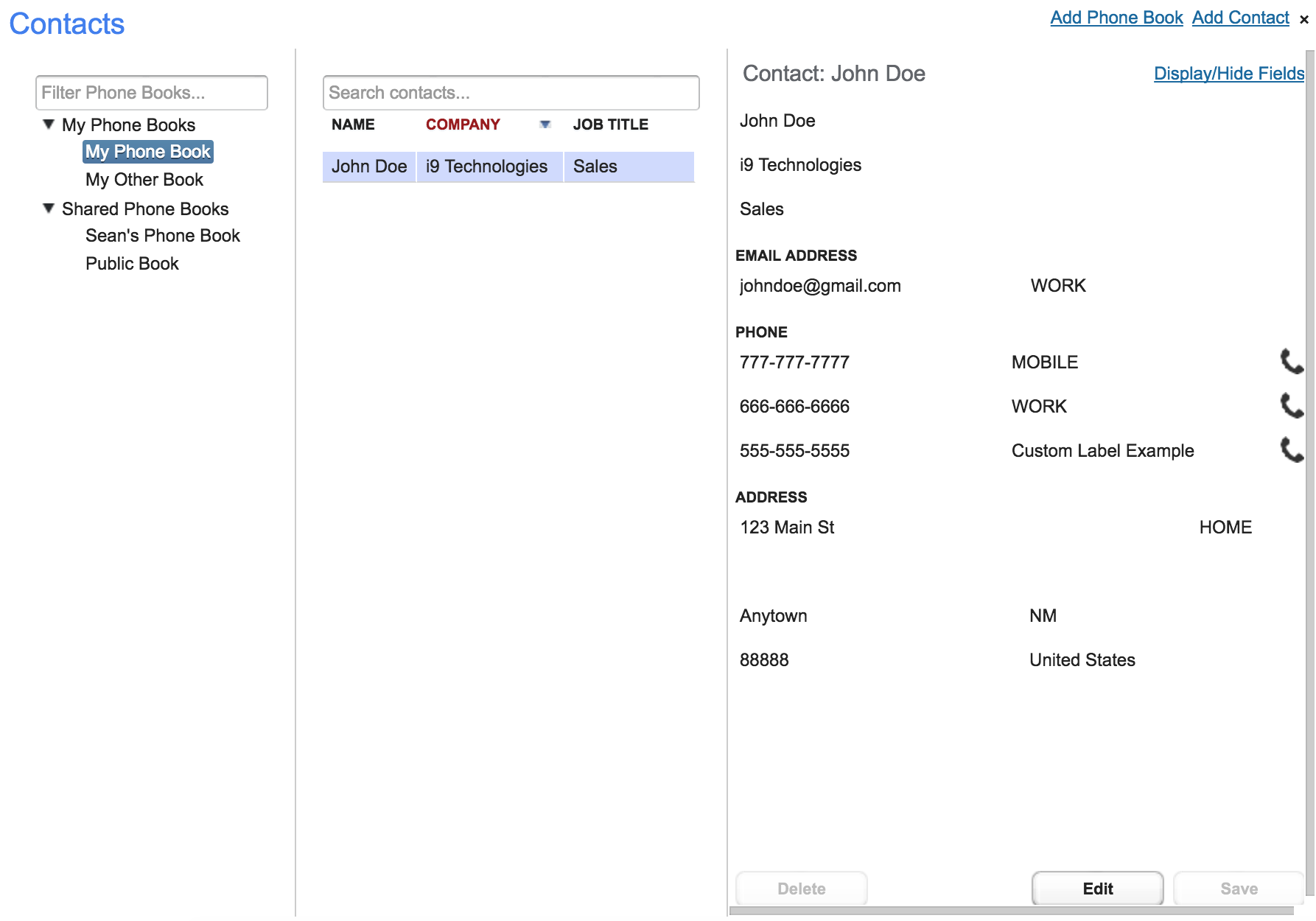
Task: Click the sort arrow beside the Company column
Action: click(545, 125)
